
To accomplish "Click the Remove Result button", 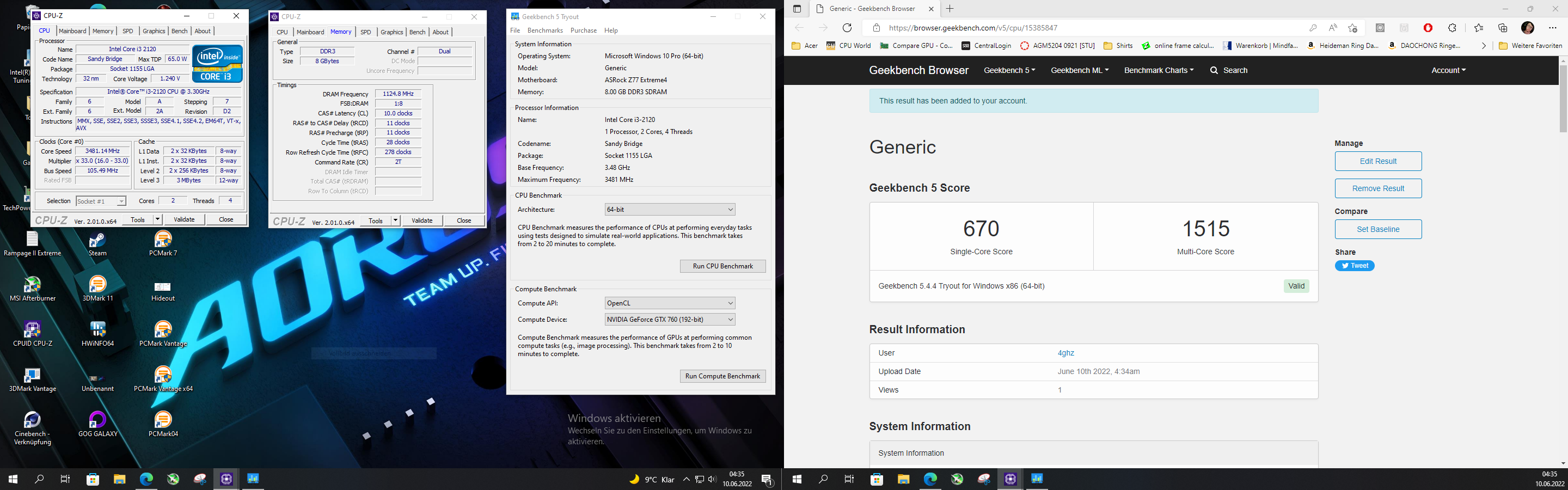I will click(x=1378, y=188).
